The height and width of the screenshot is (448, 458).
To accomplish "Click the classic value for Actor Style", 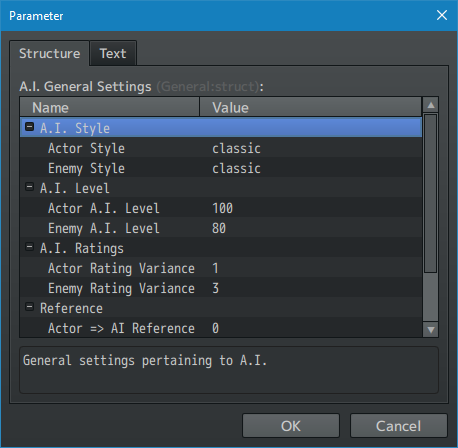I will (x=236, y=149).
